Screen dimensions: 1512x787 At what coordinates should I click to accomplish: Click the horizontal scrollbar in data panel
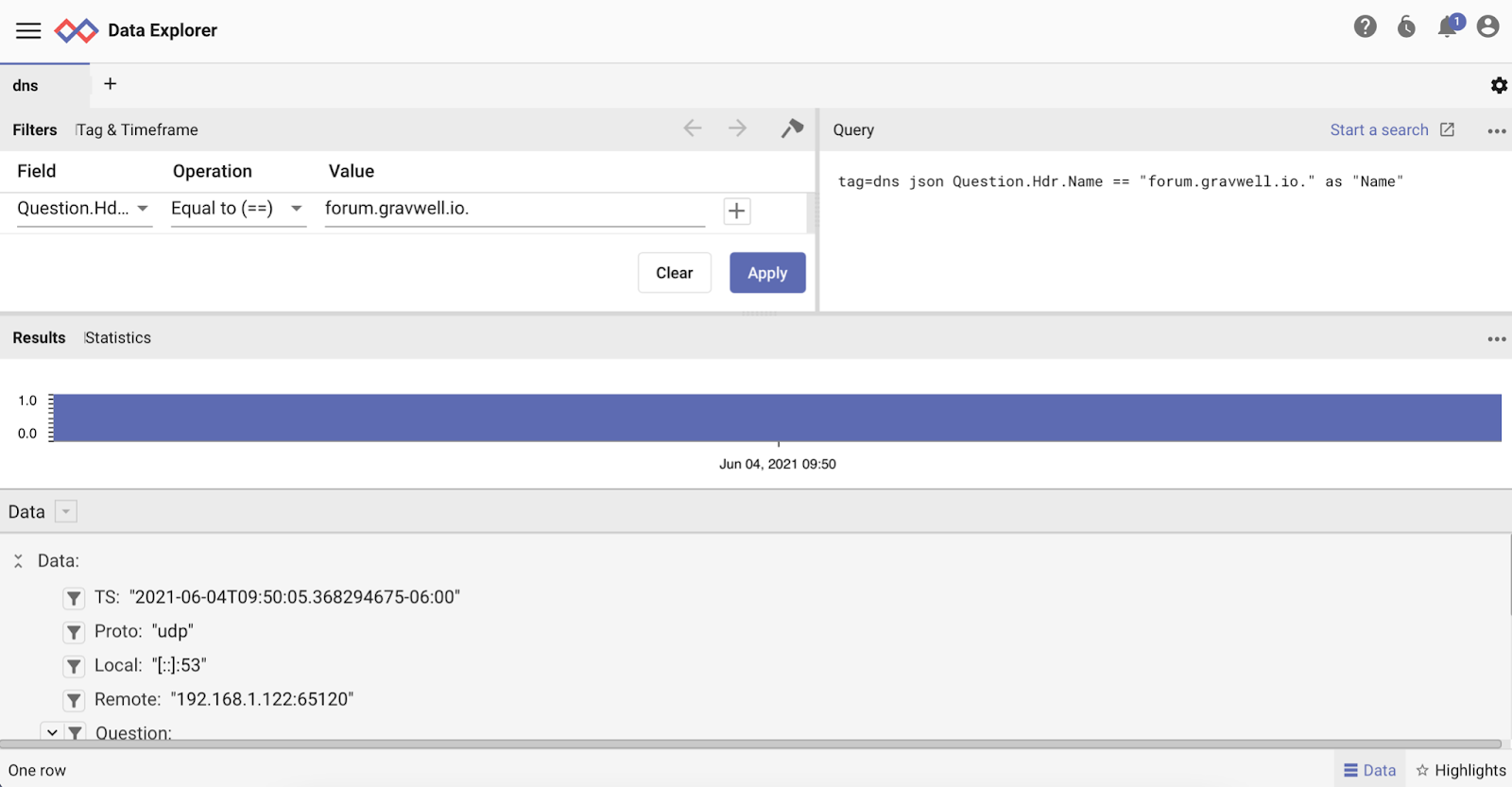point(751,744)
